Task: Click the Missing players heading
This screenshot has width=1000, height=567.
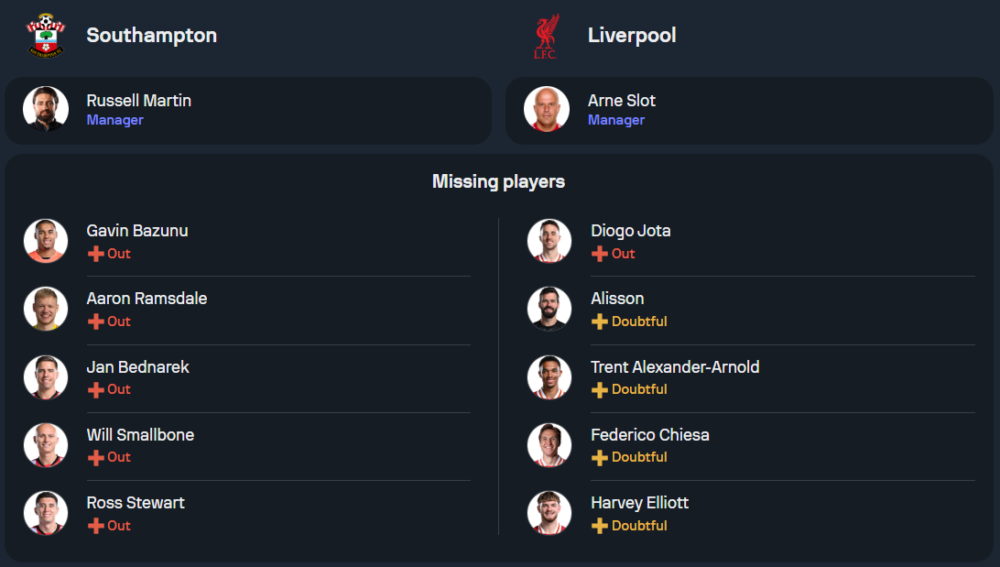Action: tap(498, 181)
